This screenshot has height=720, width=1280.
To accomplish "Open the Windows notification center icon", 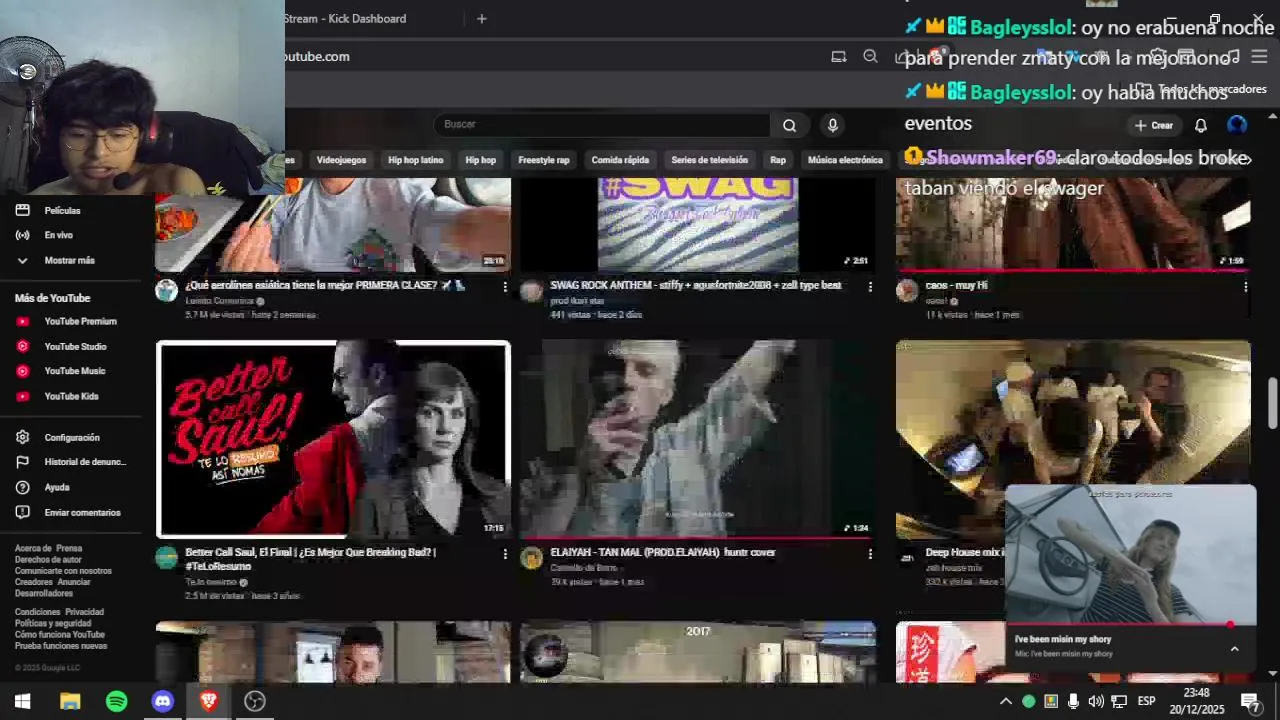I will tap(1250, 701).
